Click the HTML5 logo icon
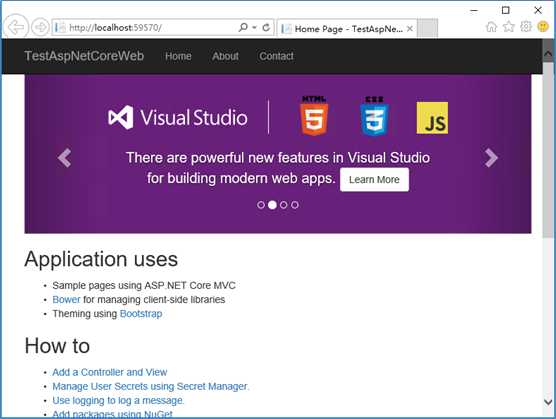556x419 pixels. pyautogui.click(x=314, y=116)
